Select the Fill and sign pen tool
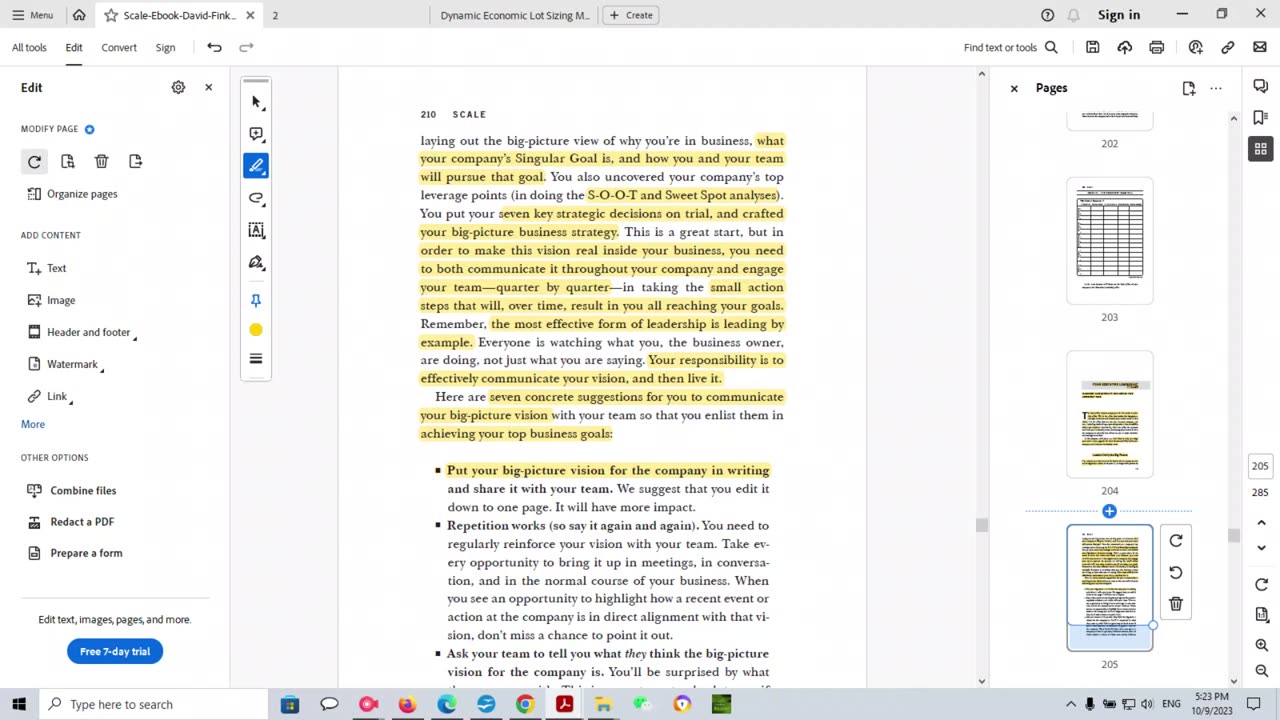The image size is (1280, 720). point(256,262)
